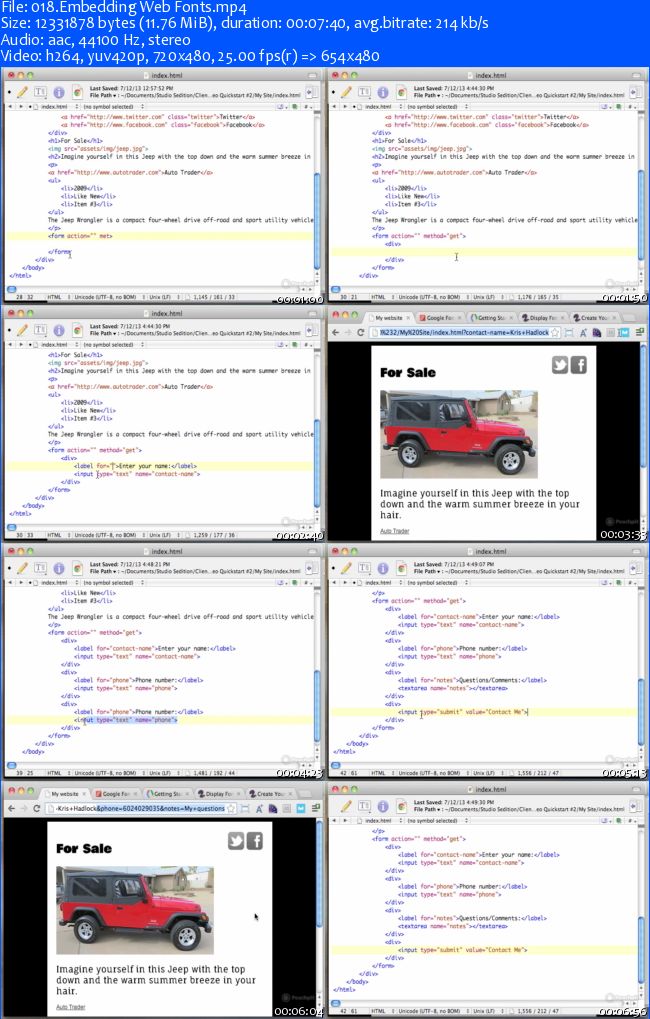The height and width of the screenshot is (1019, 650).
Task: Click info icon in frame stamped 00:01:50
Action: [383, 92]
